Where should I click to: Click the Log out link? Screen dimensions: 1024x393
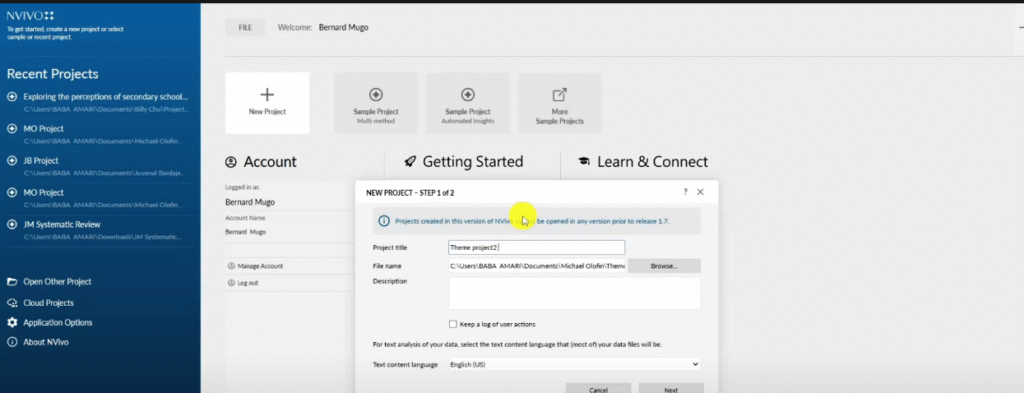[243, 283]
